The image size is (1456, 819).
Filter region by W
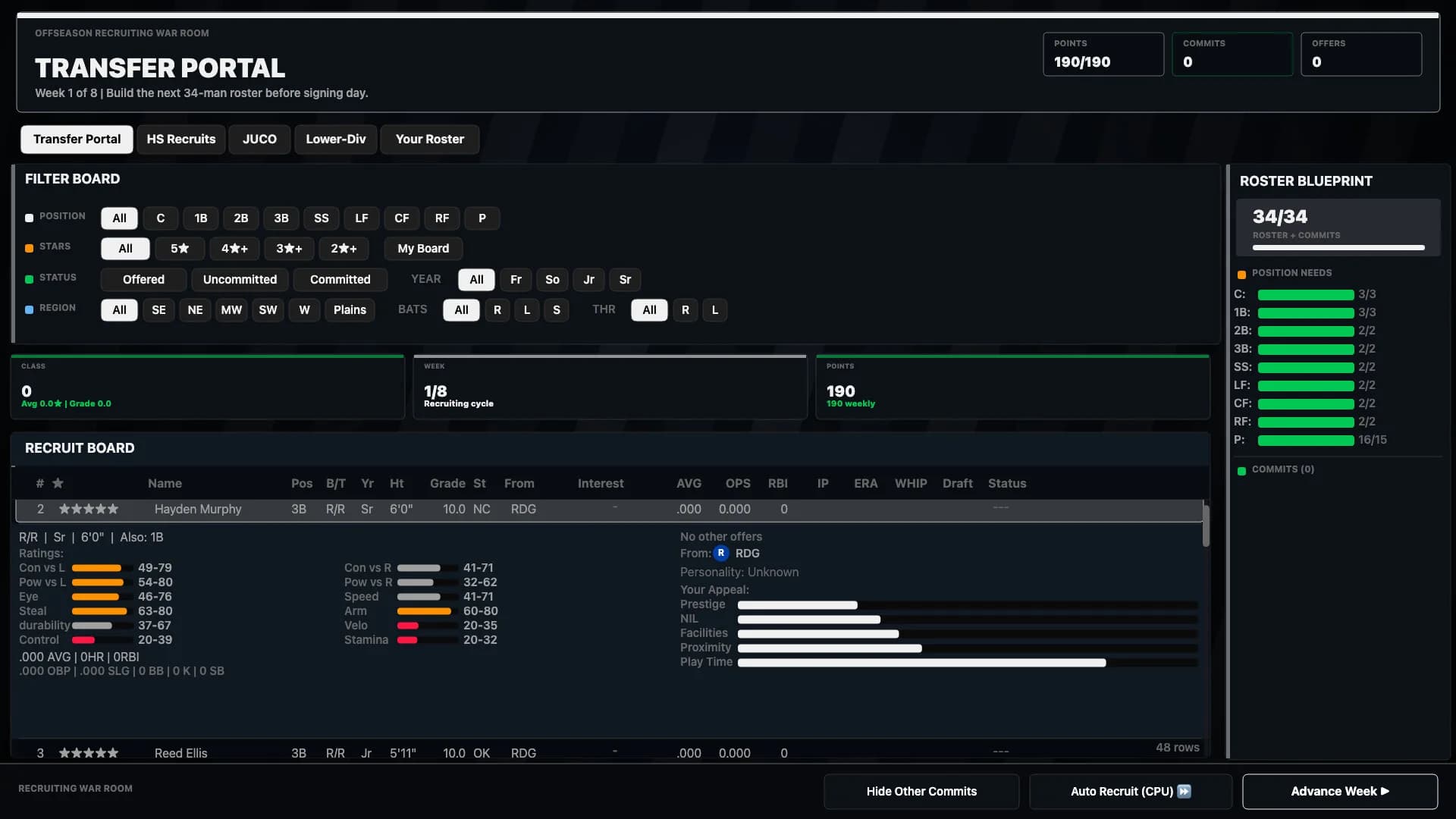pyautogui.click(x=304, y=310)
